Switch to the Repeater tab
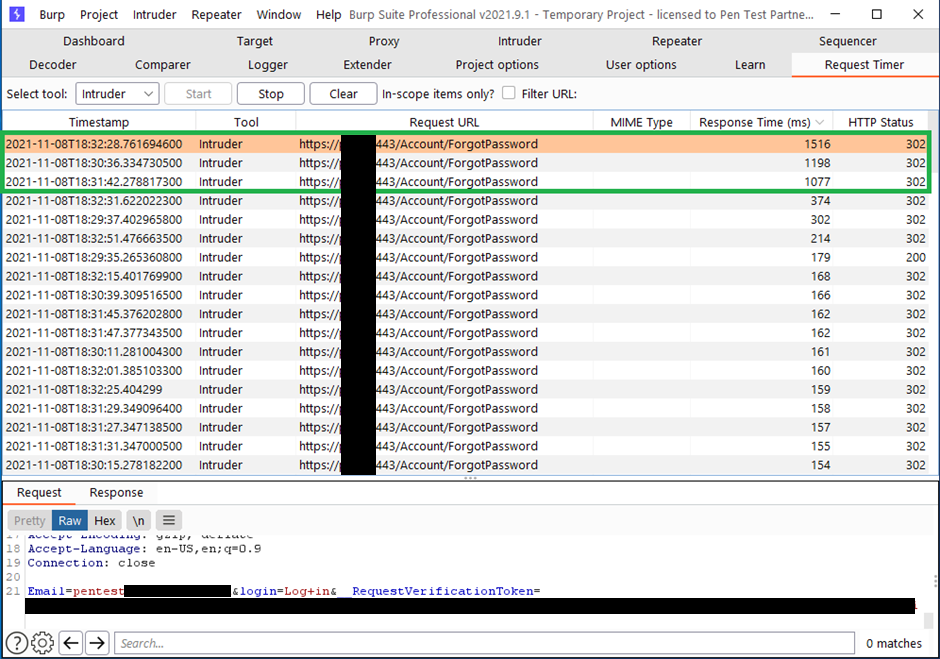The height and width of the screenshot is (659, 940). [676, 41]
